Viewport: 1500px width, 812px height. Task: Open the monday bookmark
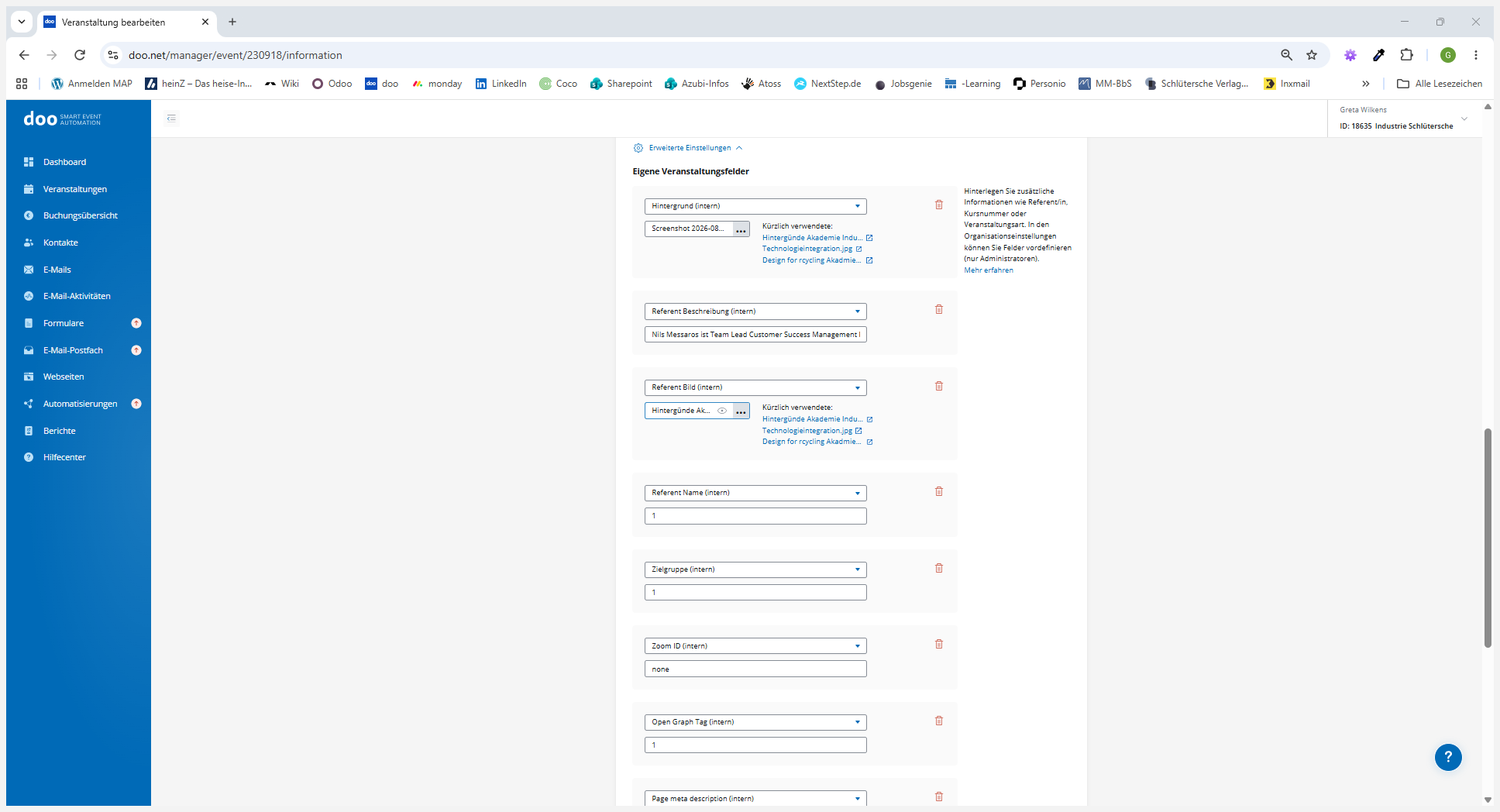coord(437,84)
